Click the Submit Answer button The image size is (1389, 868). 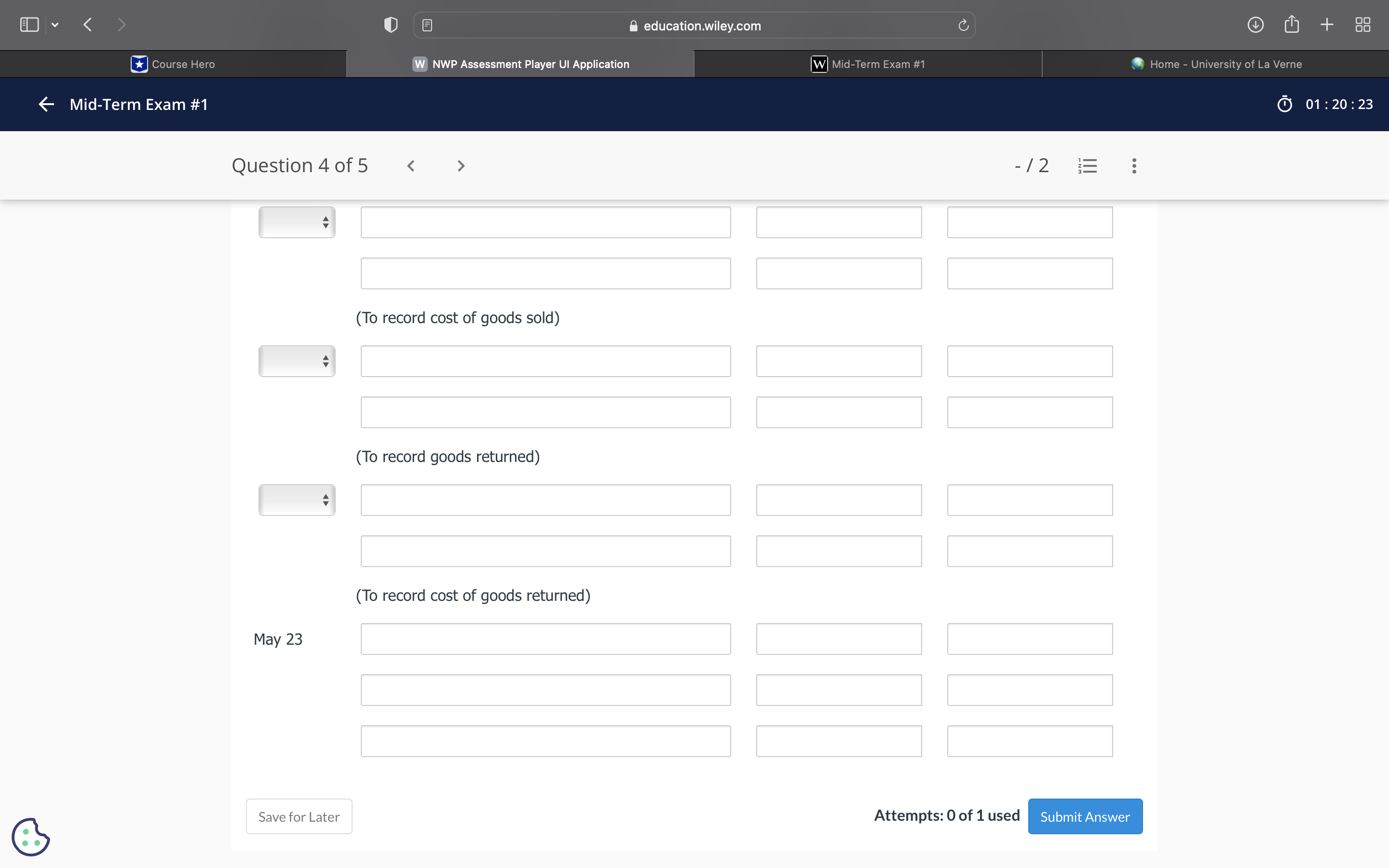[x=1085, y=816]
